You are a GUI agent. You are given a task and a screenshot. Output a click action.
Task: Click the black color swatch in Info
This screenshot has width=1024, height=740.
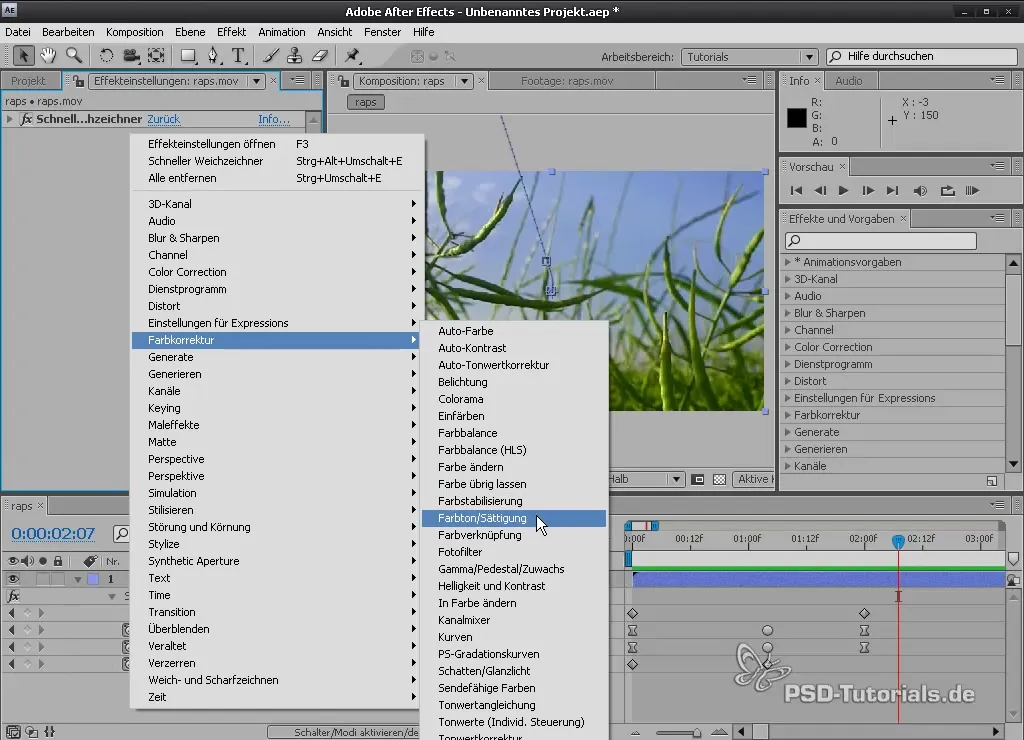[797, 118]
